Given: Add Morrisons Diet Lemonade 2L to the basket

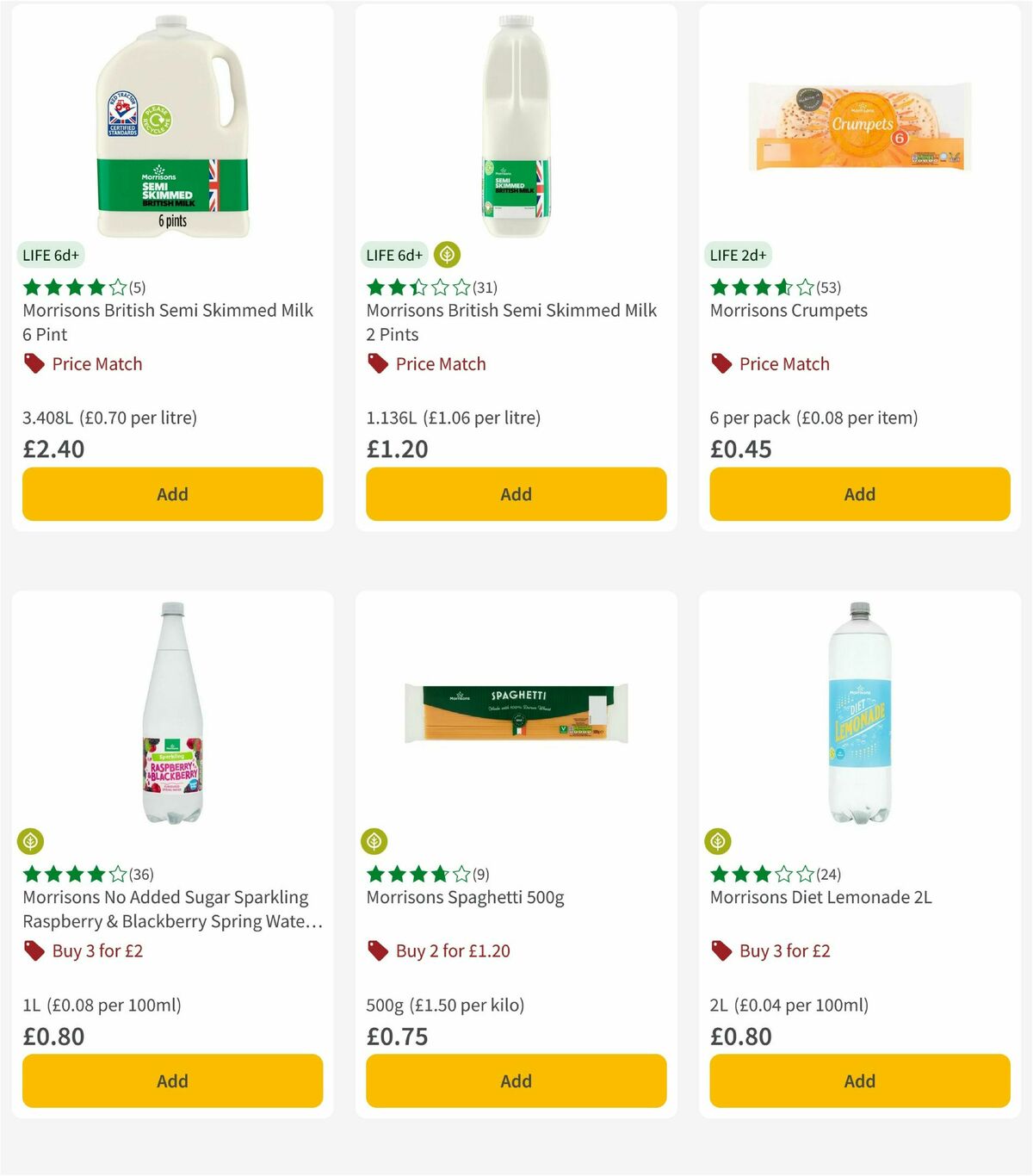Looking at the screenshot, I should point(859,1080).
